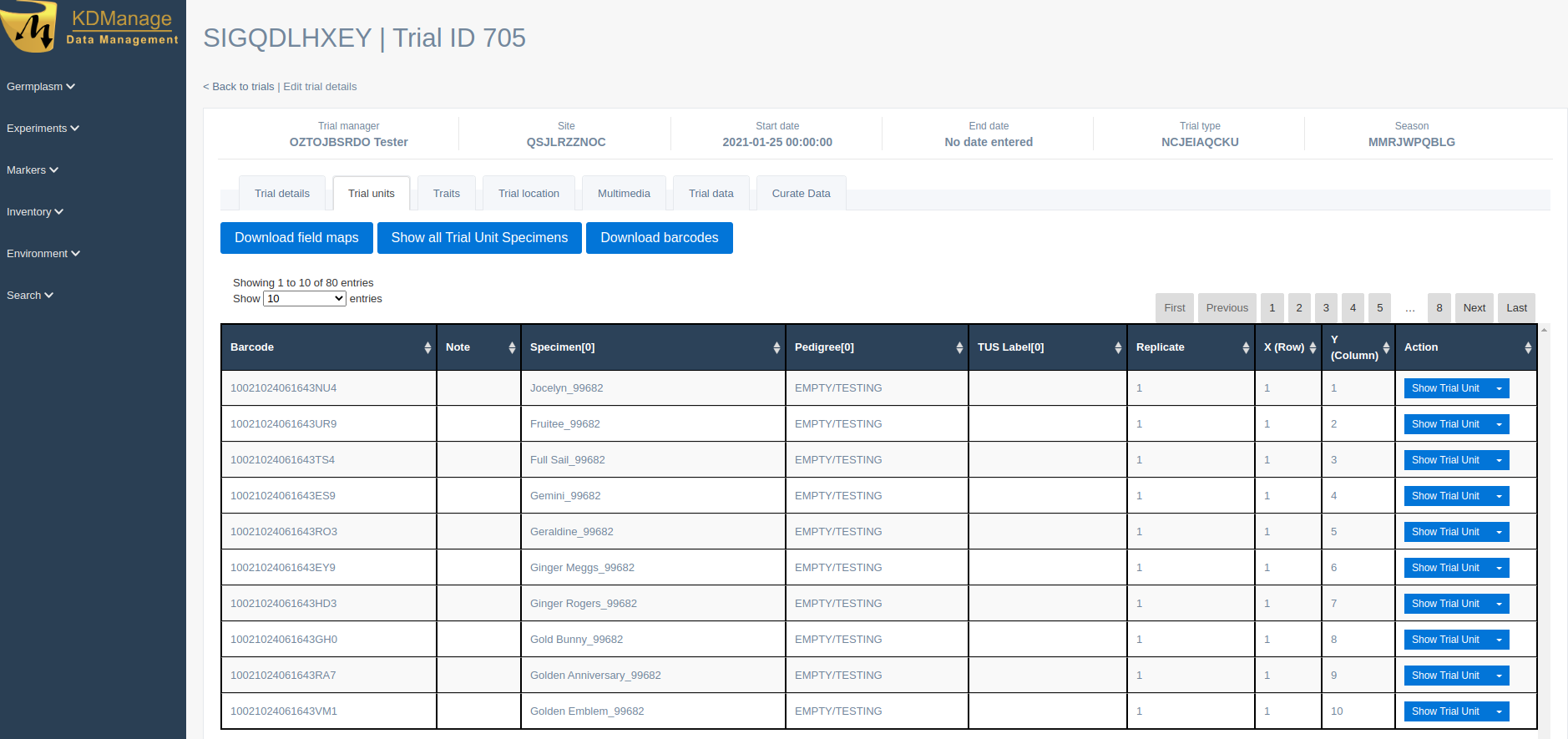Click sort arrows on X (Row) header
This screenshot has height=739, width=1568.
click(x=1313, y=347)
